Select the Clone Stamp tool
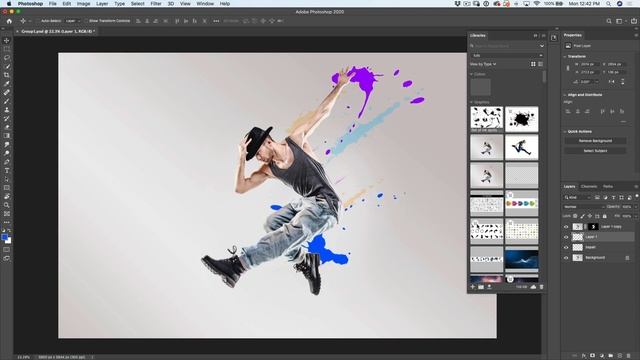Viewport: 640px width, 360px height. click(7, 110)
